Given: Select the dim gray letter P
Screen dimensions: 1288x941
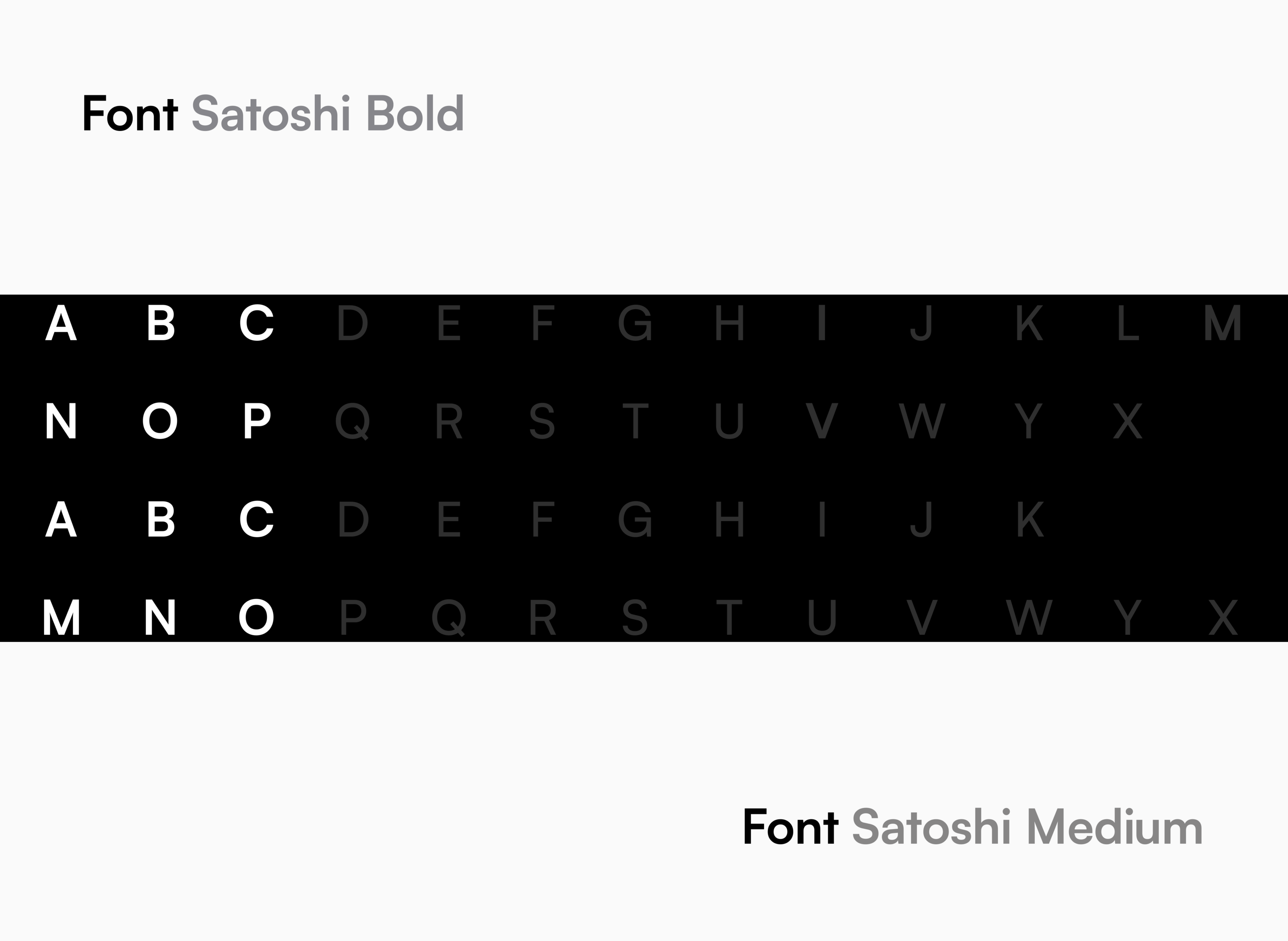Looking at the screenshot, I should [x=353, y=617].
